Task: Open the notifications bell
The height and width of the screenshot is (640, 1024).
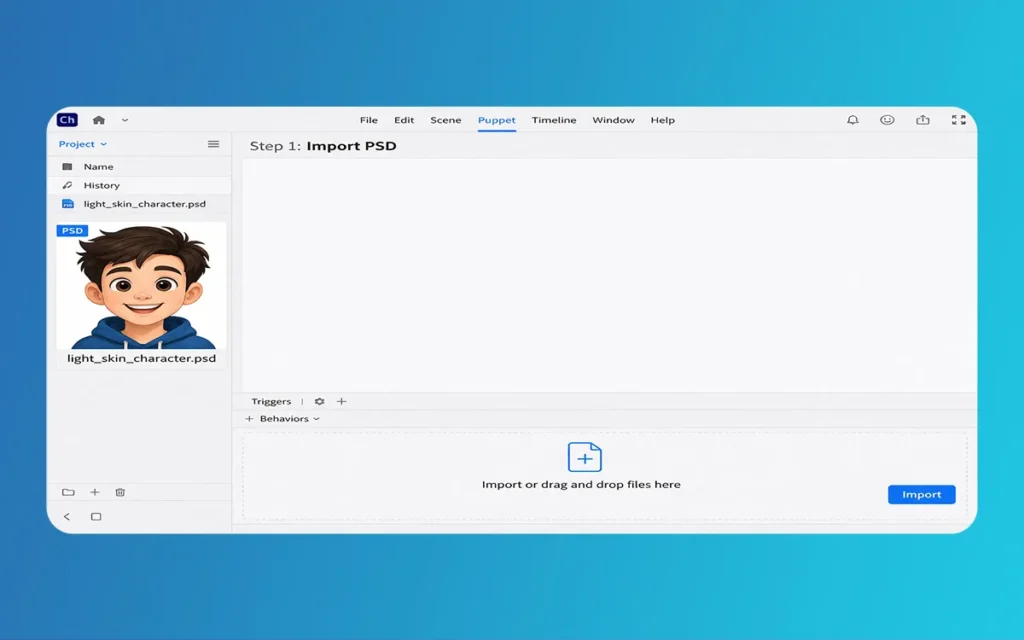Action: click(852, 120)
